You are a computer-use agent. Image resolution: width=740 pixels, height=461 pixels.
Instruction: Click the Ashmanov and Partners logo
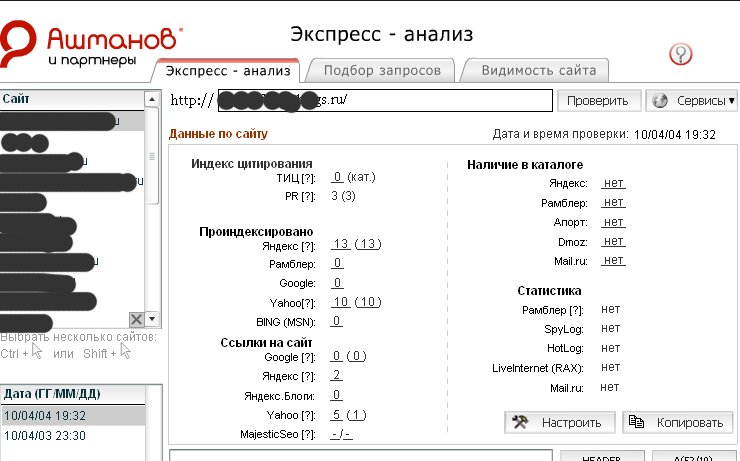(x=90, y=43)
